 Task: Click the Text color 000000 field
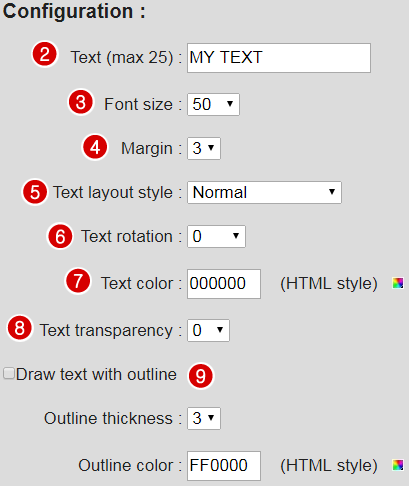(x=224, y=284)
